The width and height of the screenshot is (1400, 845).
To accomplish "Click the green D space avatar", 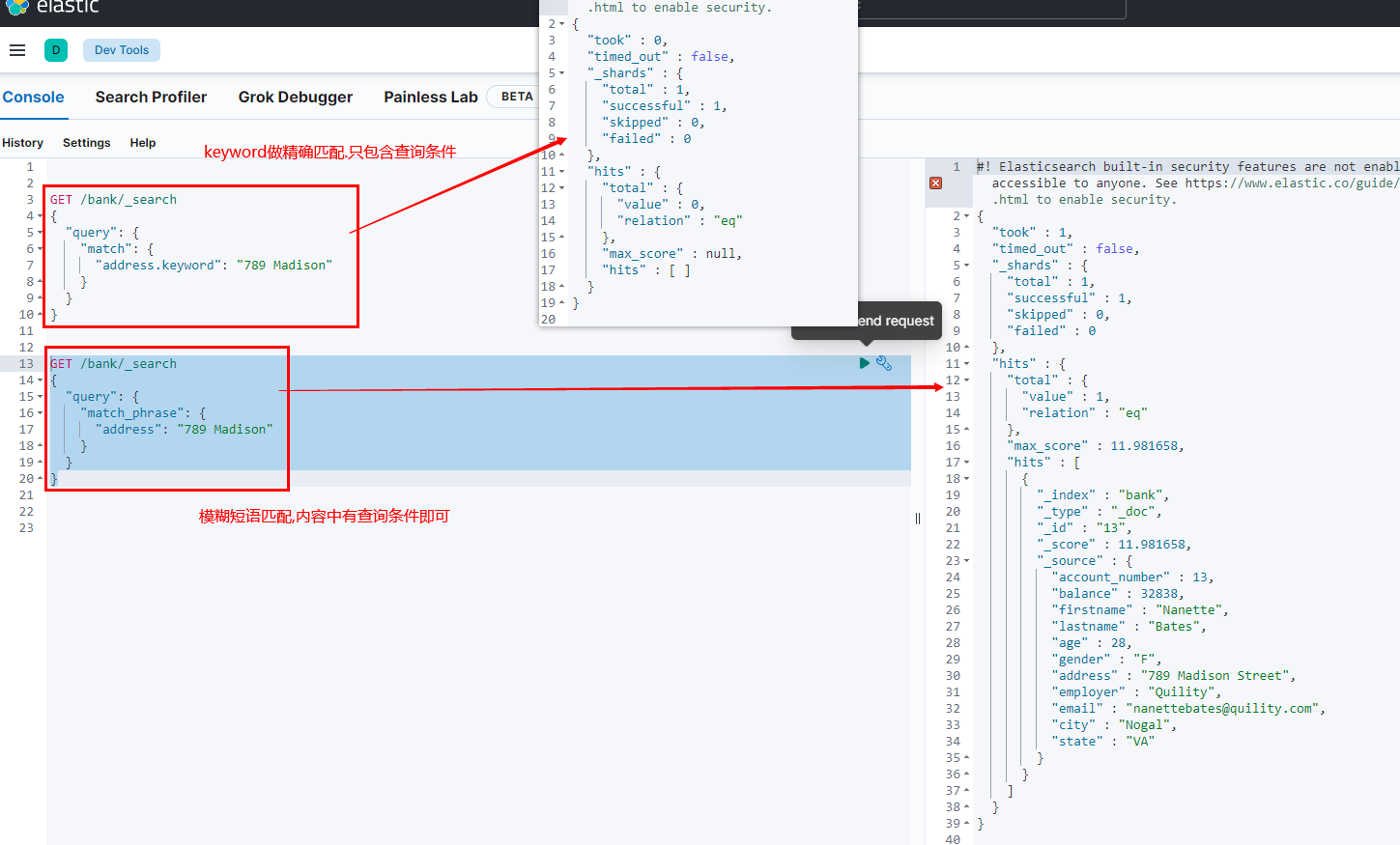I will tap(56, 50).
